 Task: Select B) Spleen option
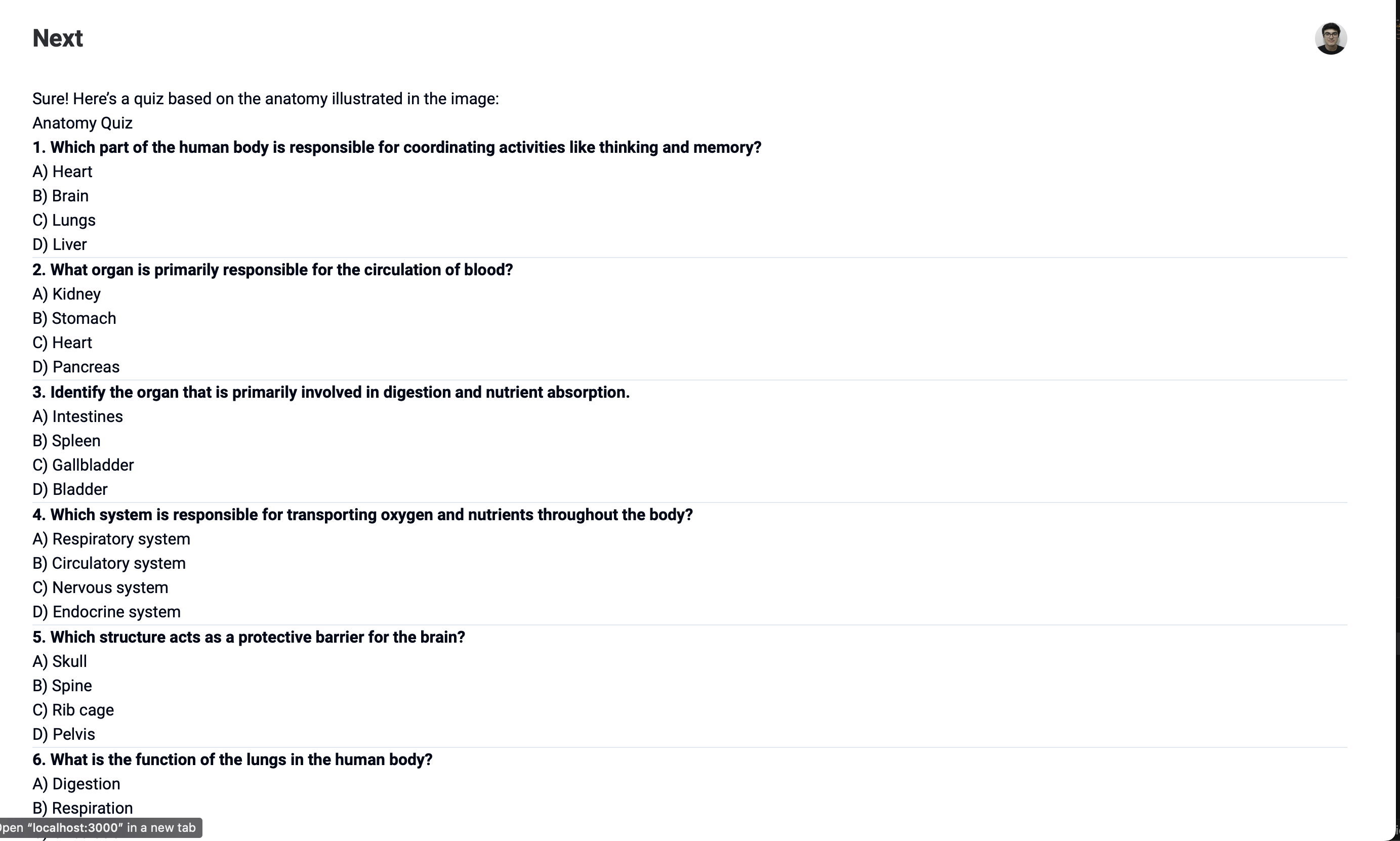(66, 441)
